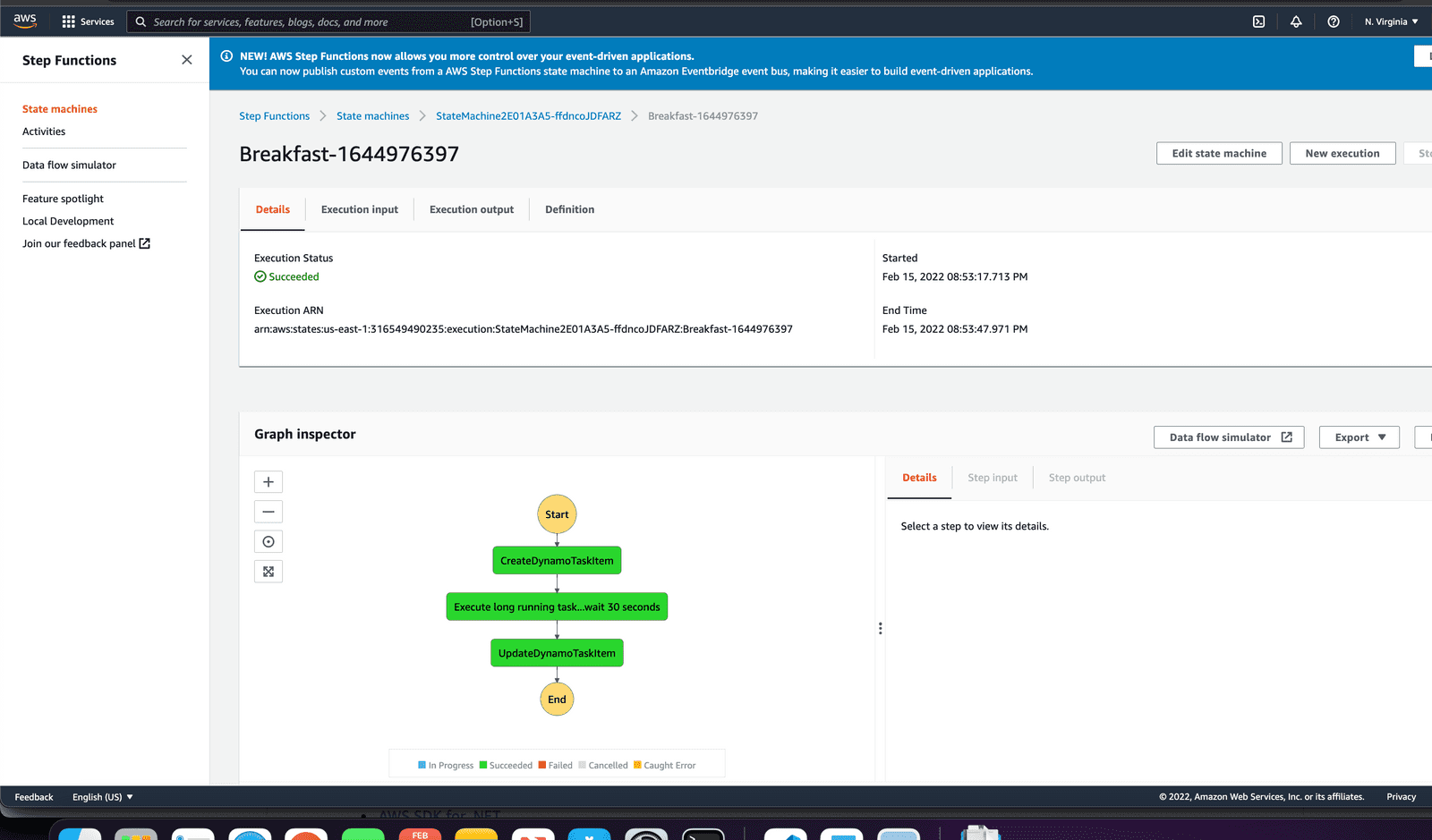The height and width of the screenshot is (840, 1432).
Task: Fit graph to screen with expand icon
Action: 268,571
